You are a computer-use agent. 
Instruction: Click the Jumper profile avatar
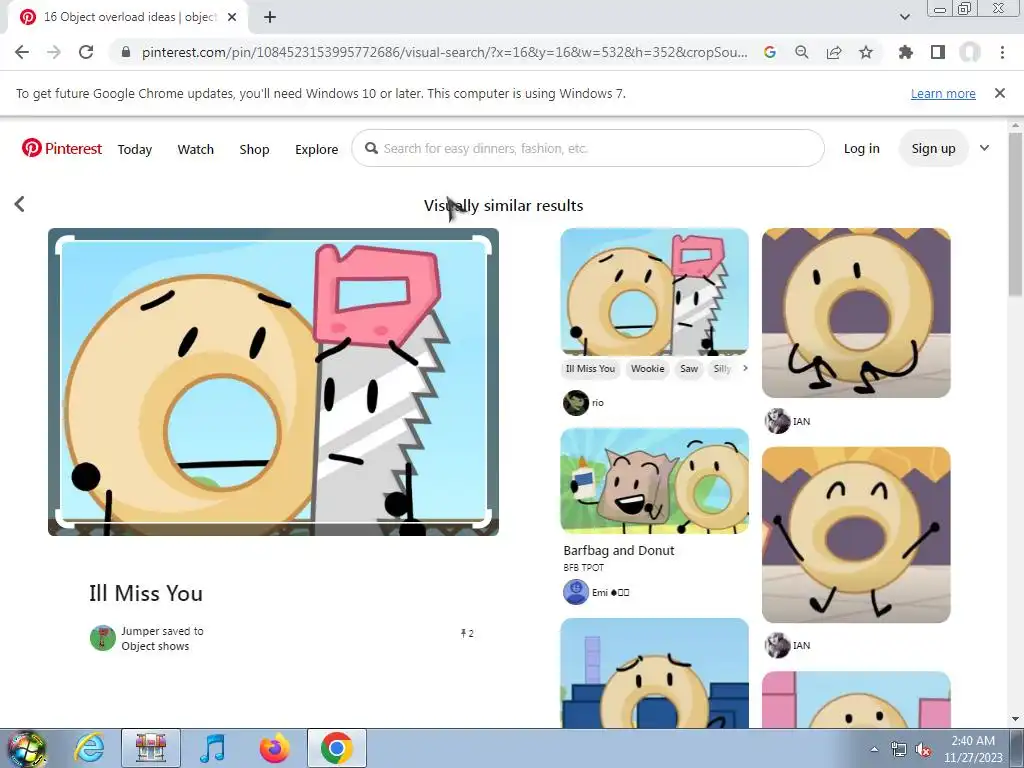coord(103,638)
